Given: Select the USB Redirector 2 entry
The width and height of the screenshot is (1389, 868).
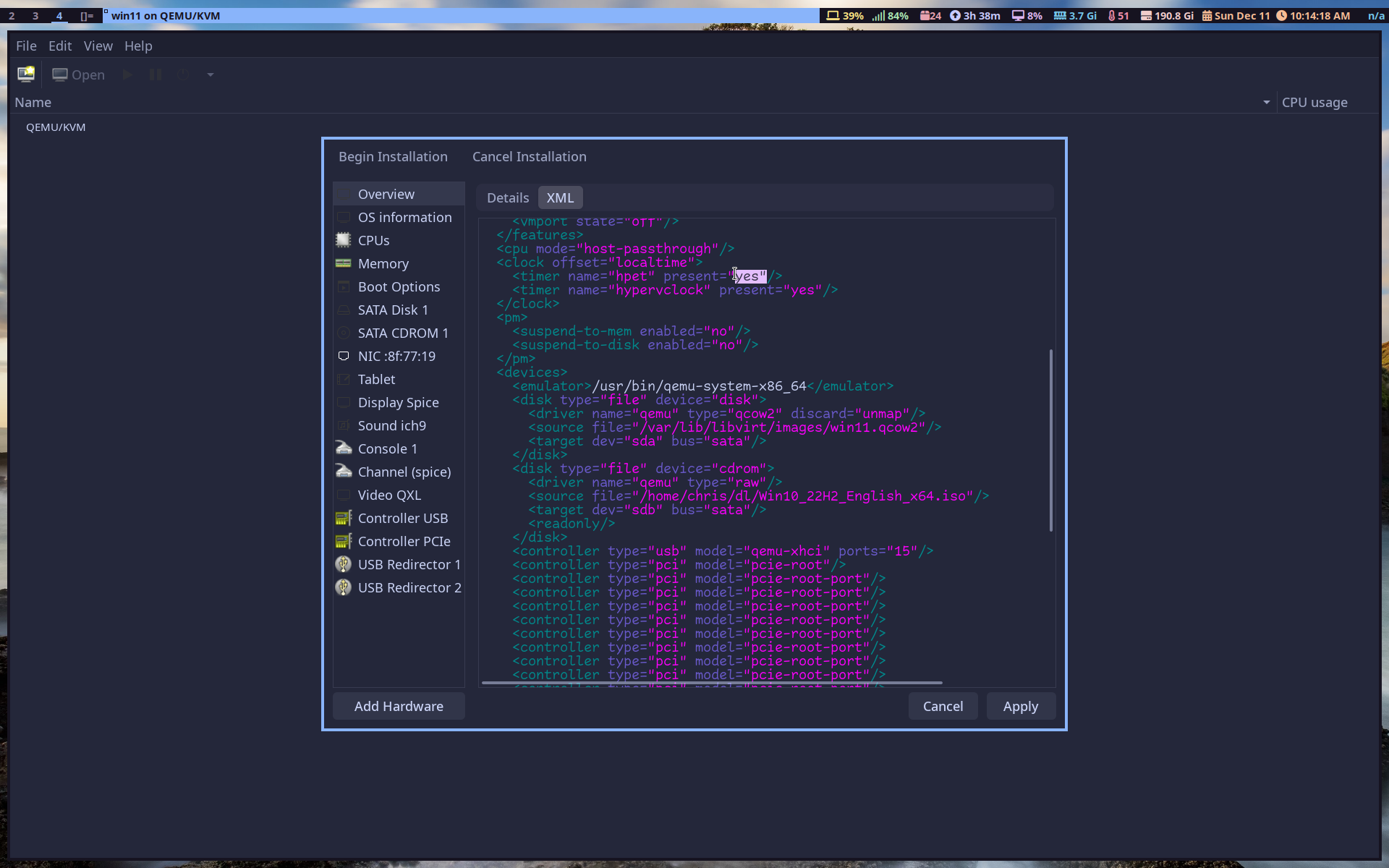Looking at the screenshot, I should [x=399, y=587].
